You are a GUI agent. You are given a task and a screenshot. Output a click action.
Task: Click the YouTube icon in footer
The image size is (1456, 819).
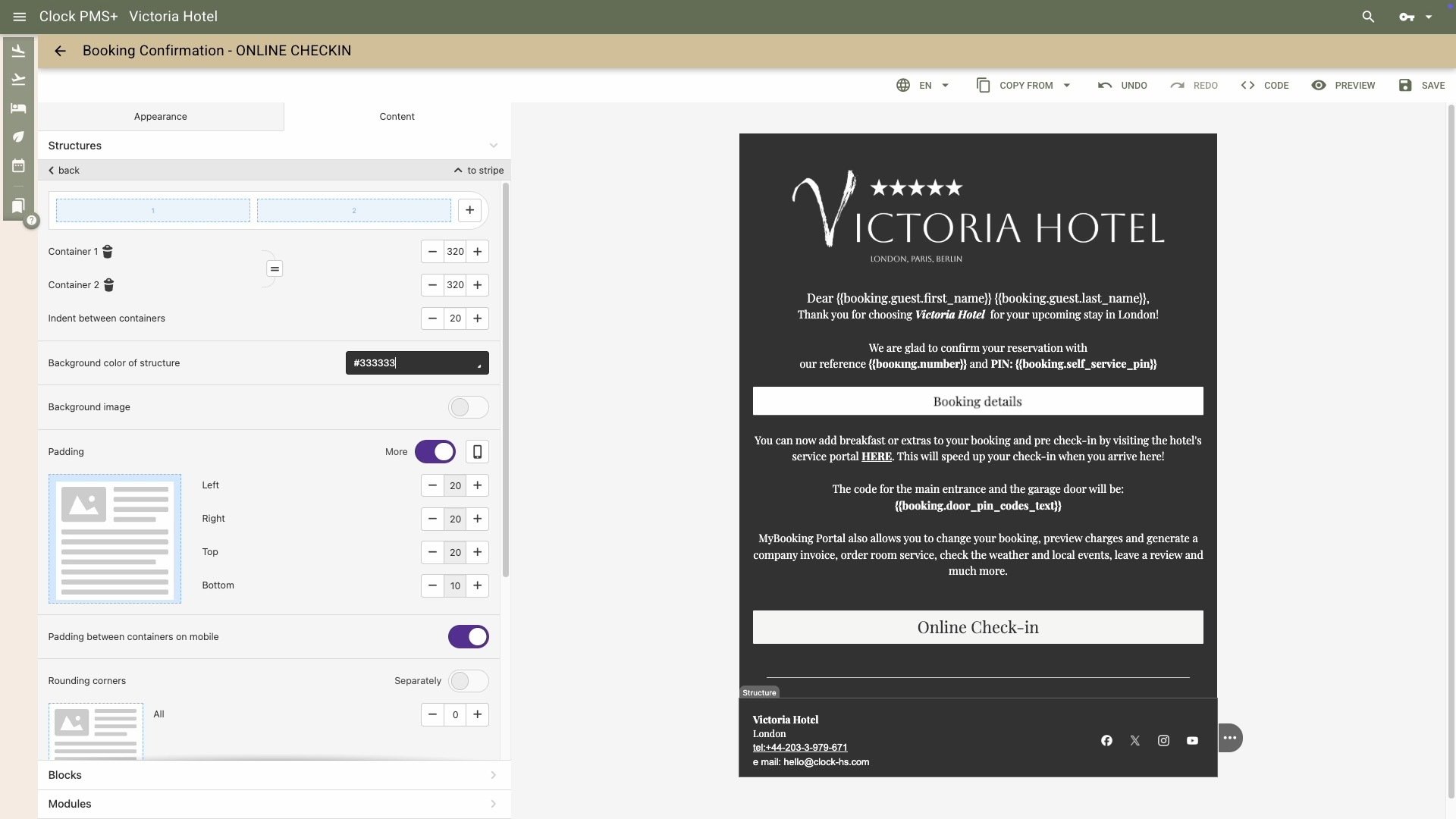pyautogui.click(x=1192, y=741)
